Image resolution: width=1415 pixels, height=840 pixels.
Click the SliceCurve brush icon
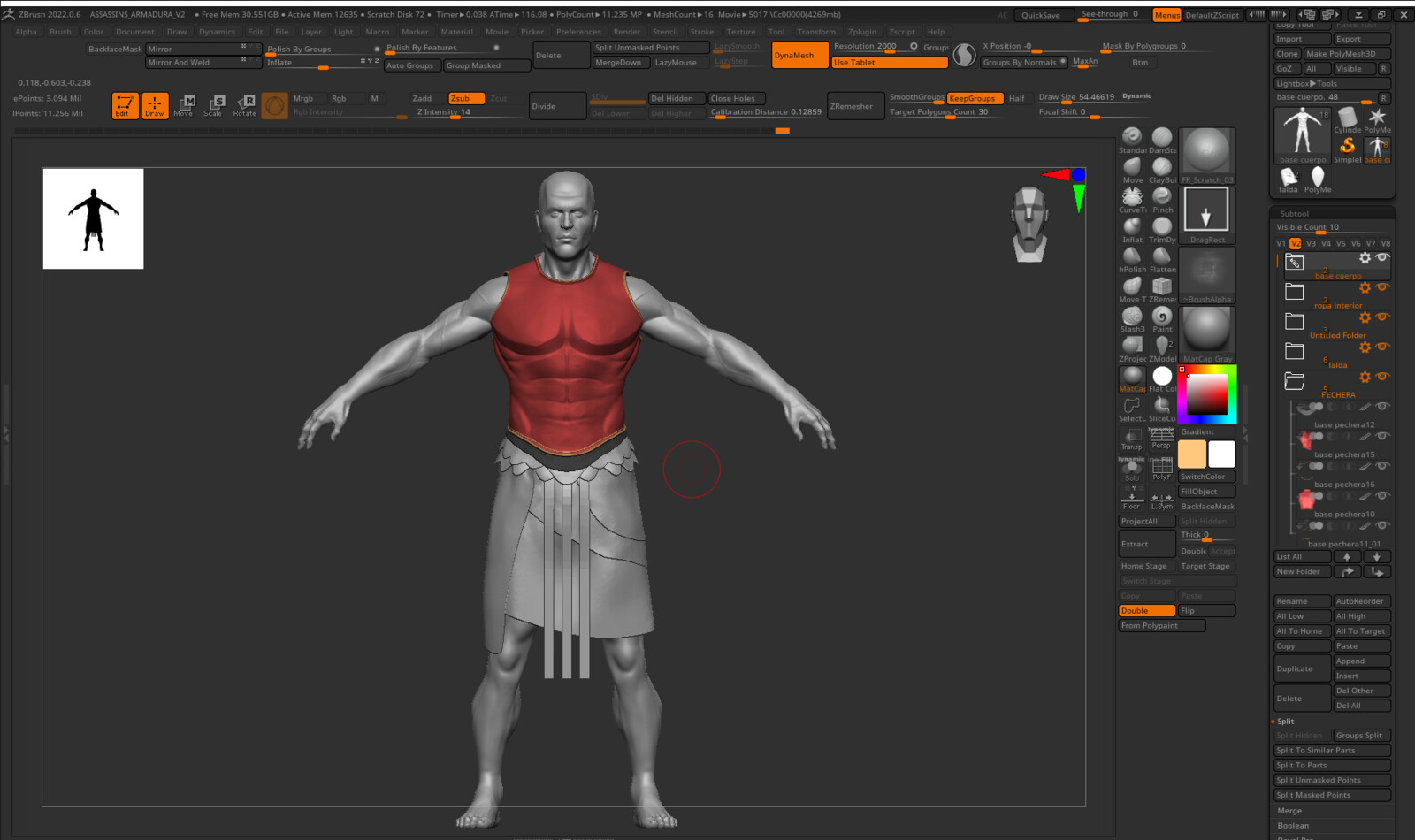click(1162, 406)
